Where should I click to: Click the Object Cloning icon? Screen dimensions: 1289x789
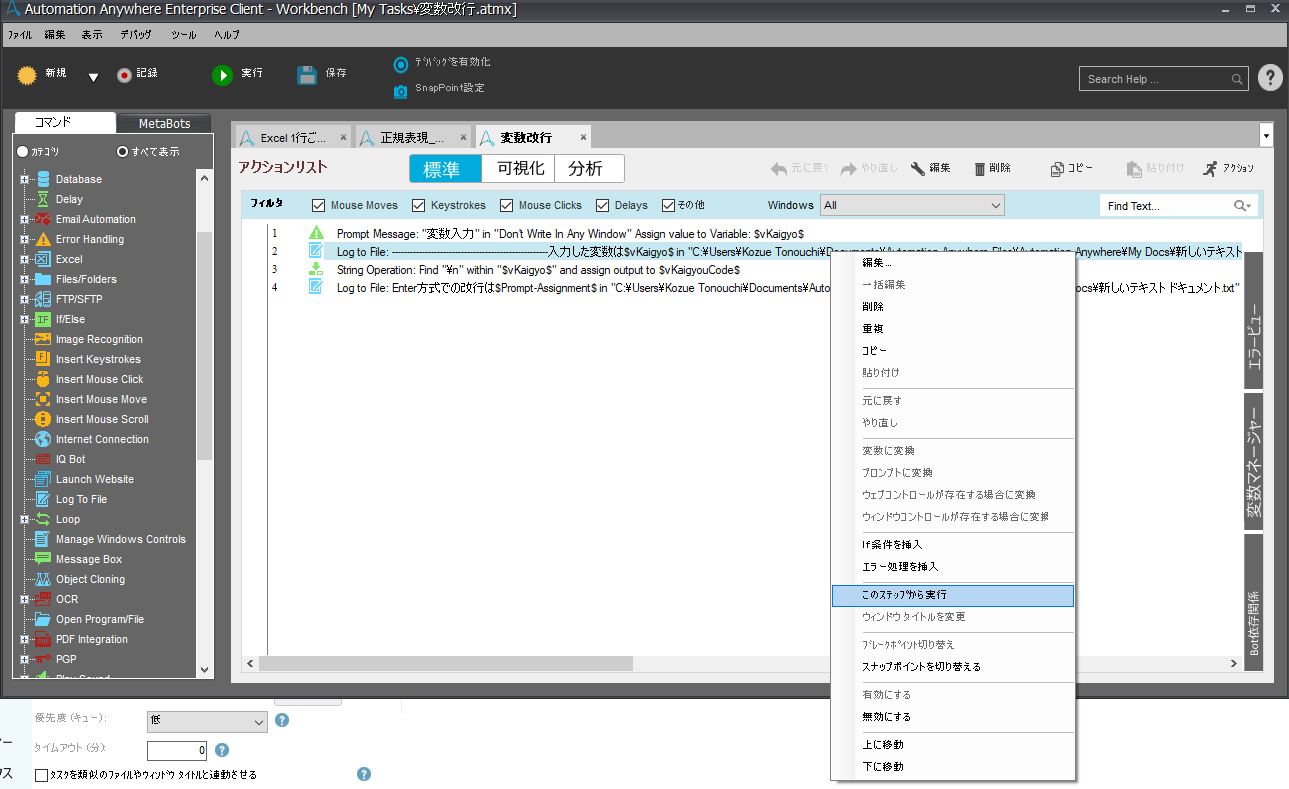coord(43,579)
